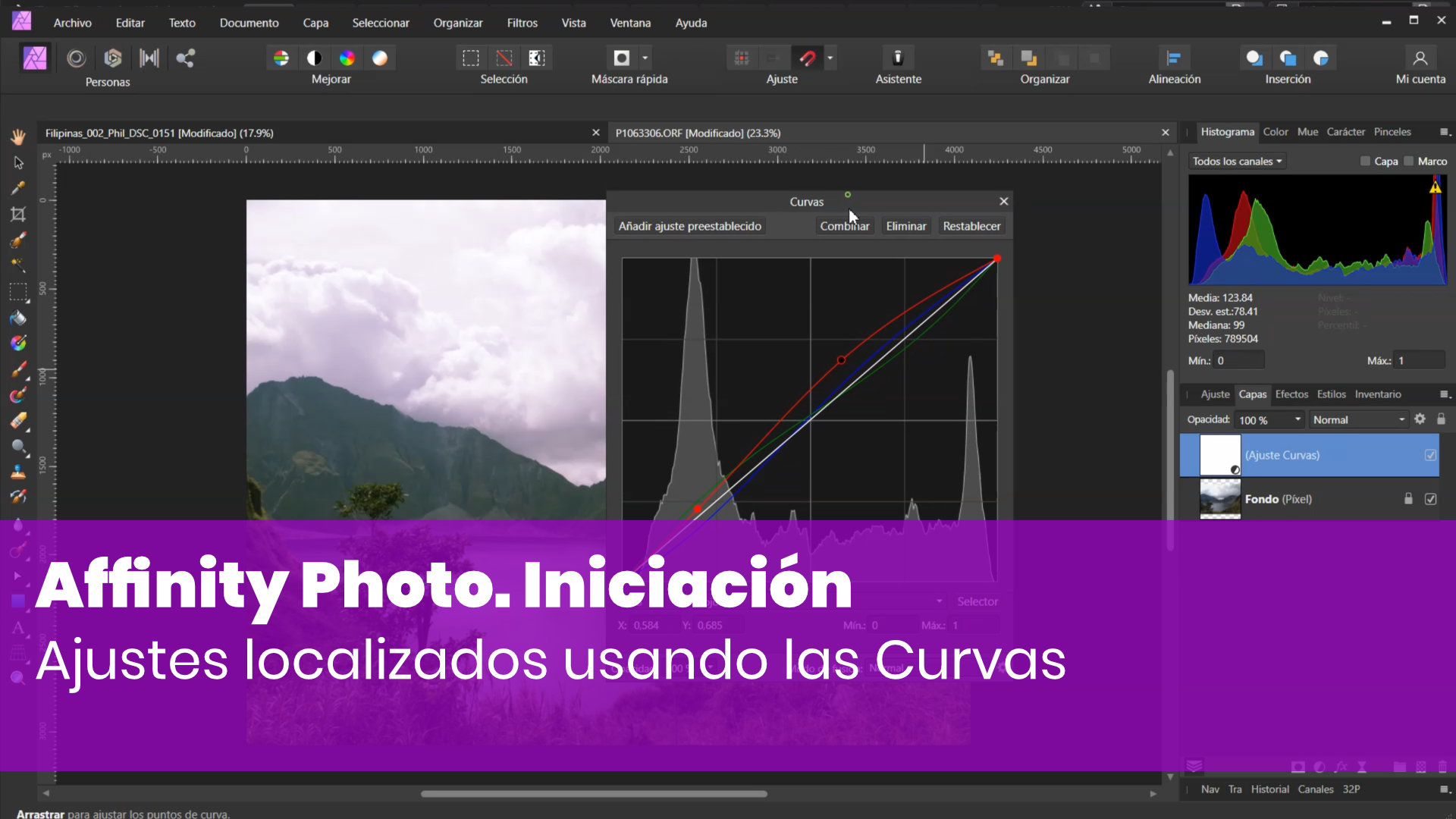
Task: Open the Histogram panel options menu
Action: (1444, 132)
